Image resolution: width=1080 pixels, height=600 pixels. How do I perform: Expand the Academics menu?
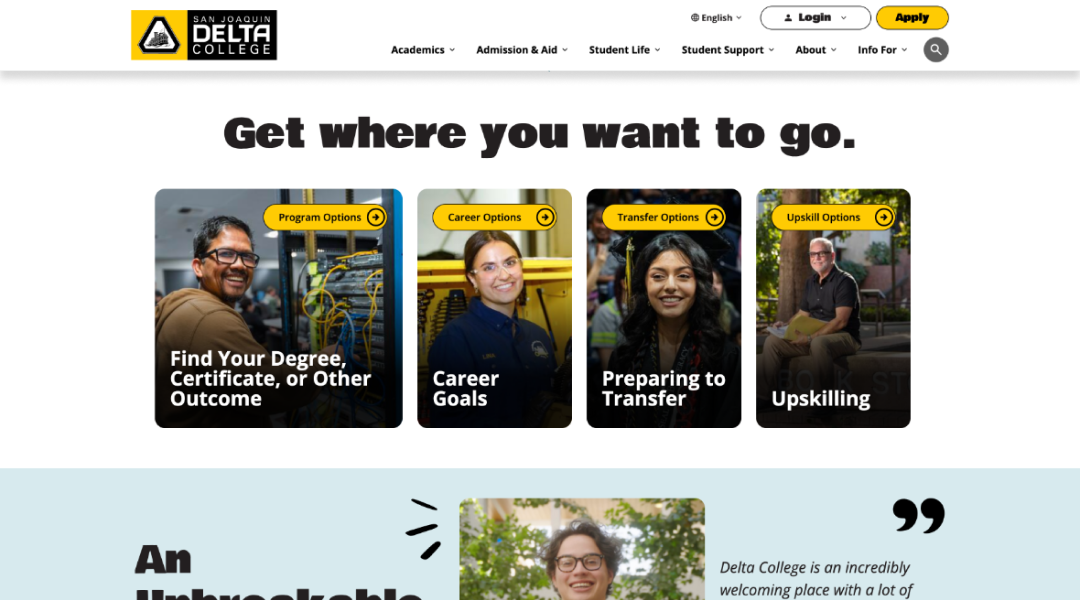coord(423,50)
